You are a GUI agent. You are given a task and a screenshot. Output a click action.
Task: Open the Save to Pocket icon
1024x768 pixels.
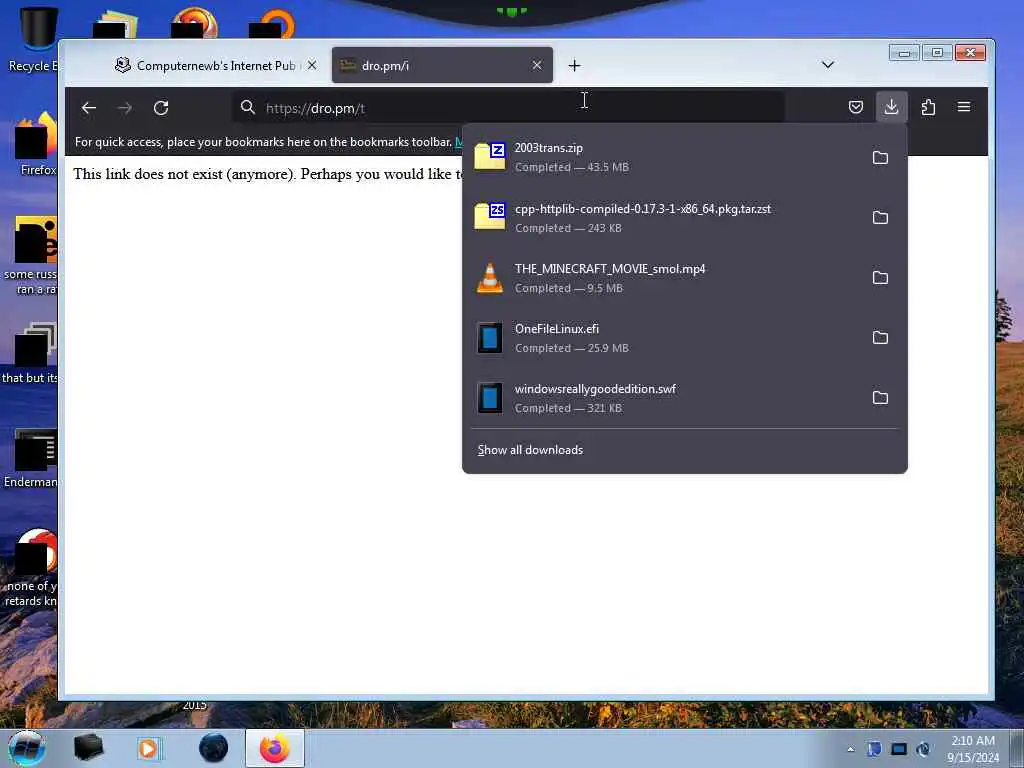tap(856, 107)
